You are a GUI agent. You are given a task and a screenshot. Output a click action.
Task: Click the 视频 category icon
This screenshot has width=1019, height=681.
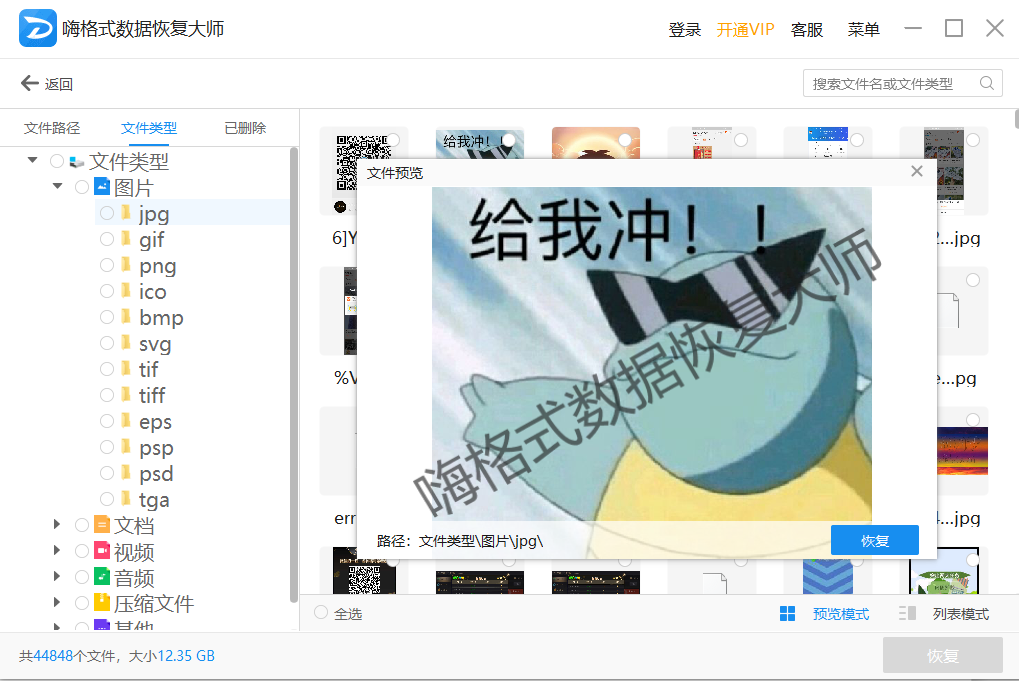coord(102,550)
